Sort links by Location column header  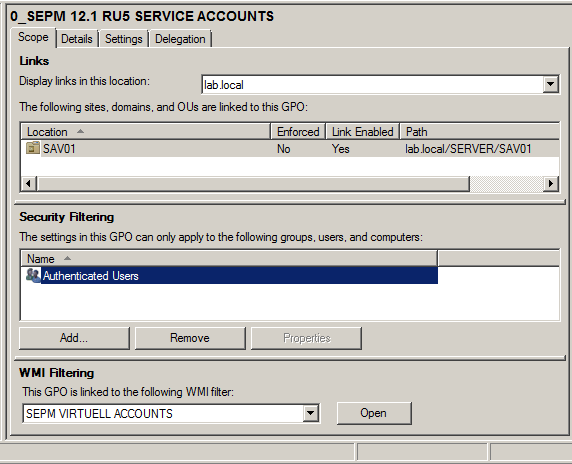tap(146, 132)
